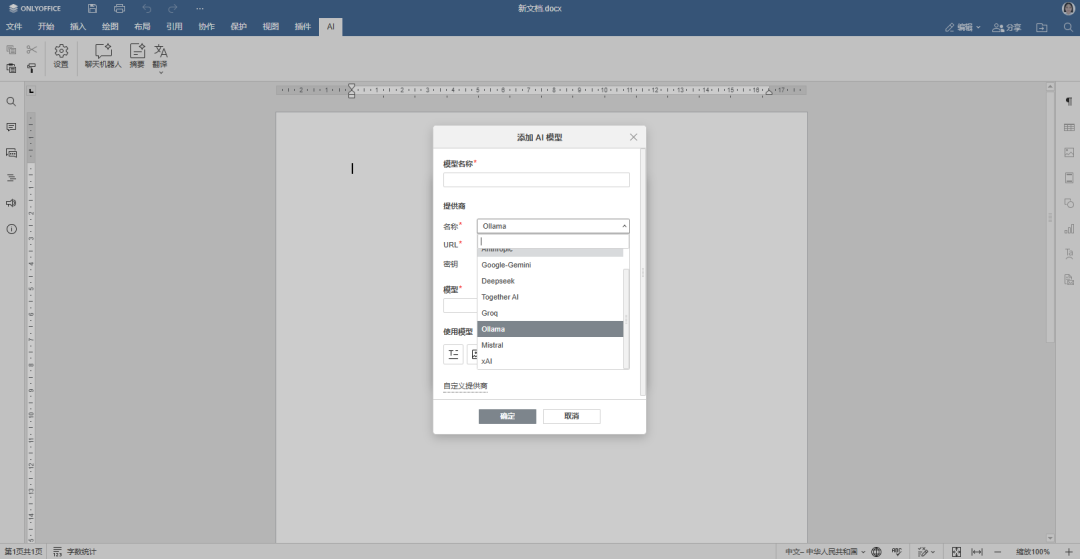The width and height of the screenshot is (1080, 559).
Task: Select Mistral from provider list
Action: [550, 345]
